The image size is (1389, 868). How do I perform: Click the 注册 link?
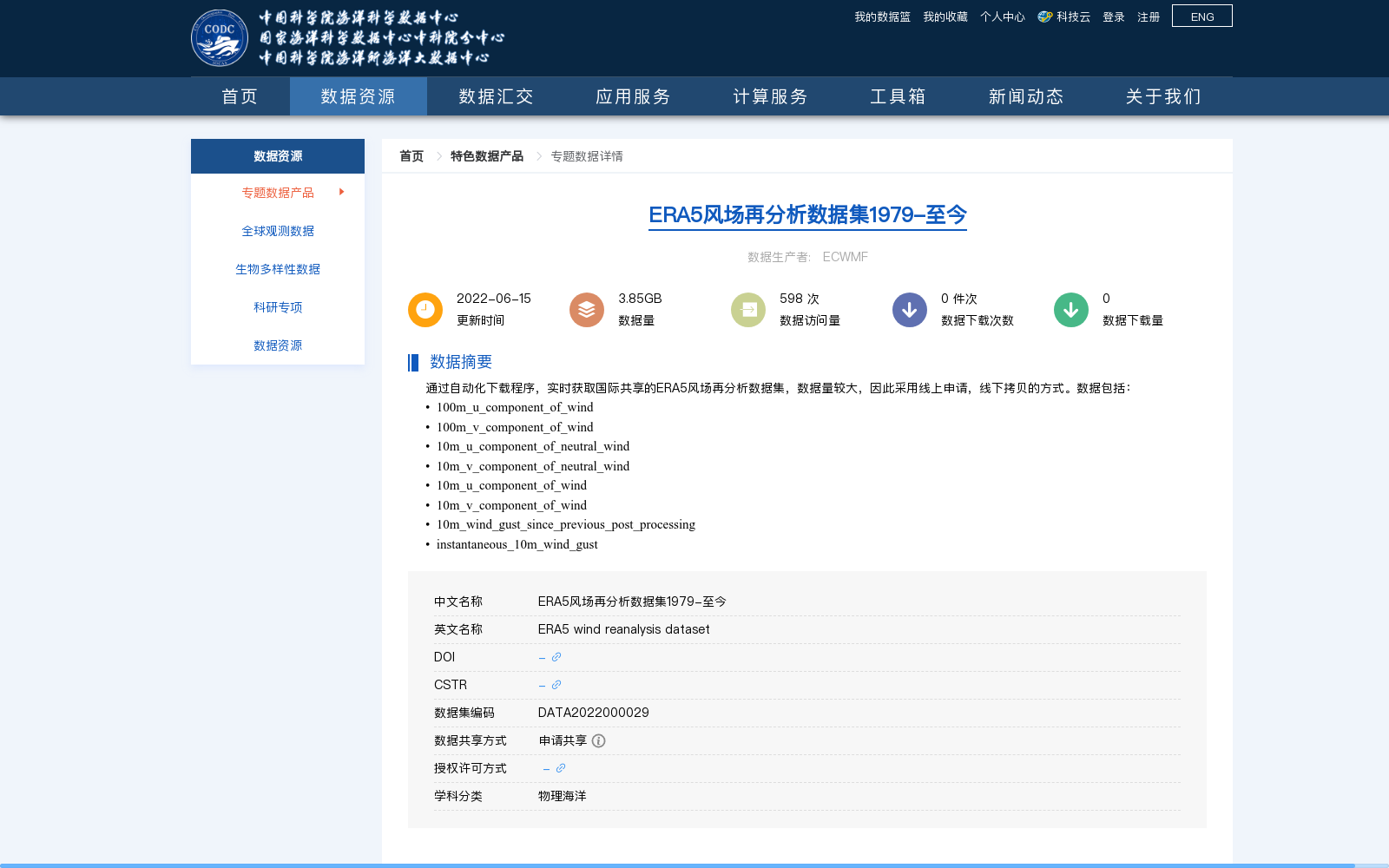tap(1149, 16)
